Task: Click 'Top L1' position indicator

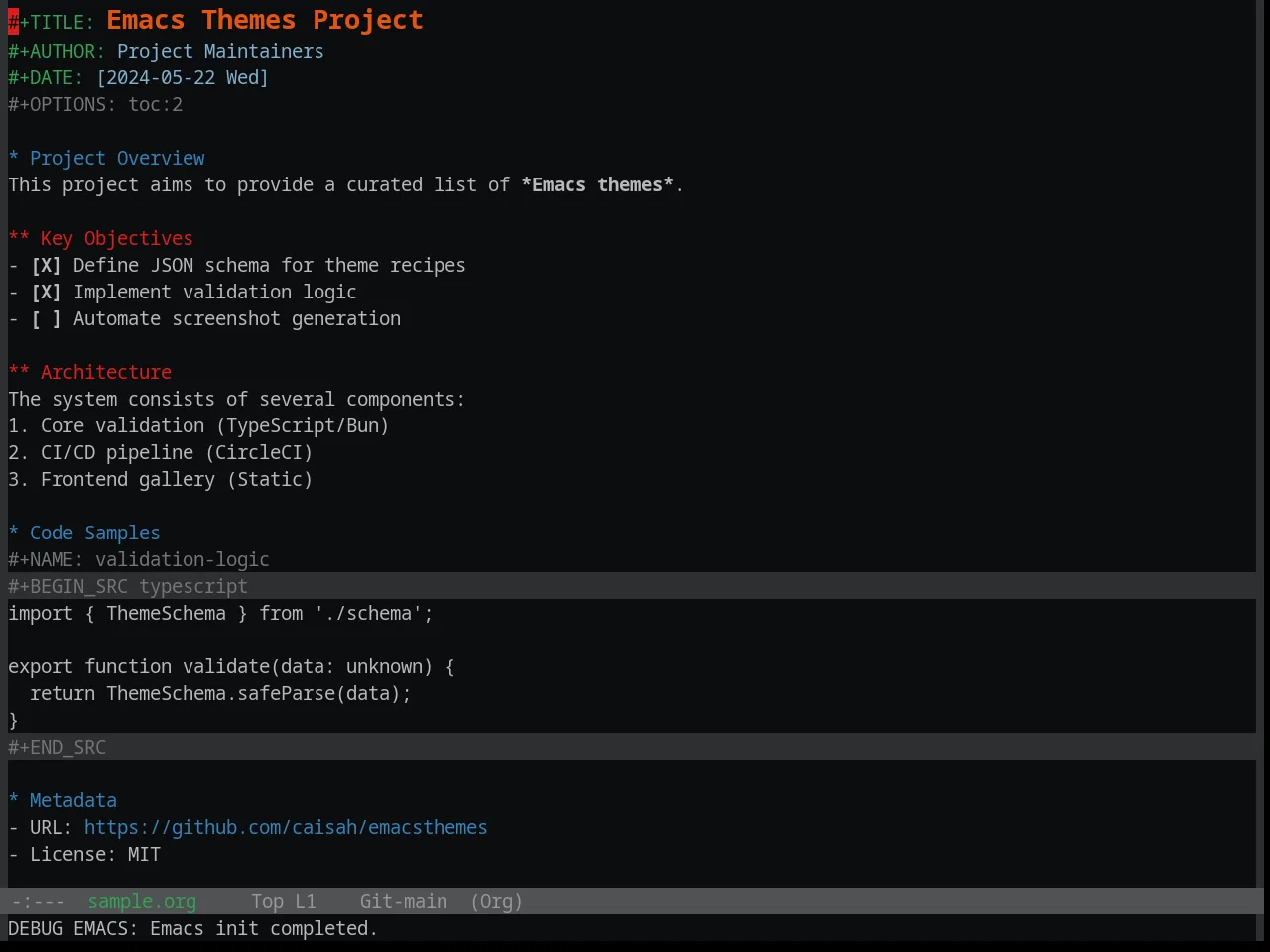Action: 284,902
